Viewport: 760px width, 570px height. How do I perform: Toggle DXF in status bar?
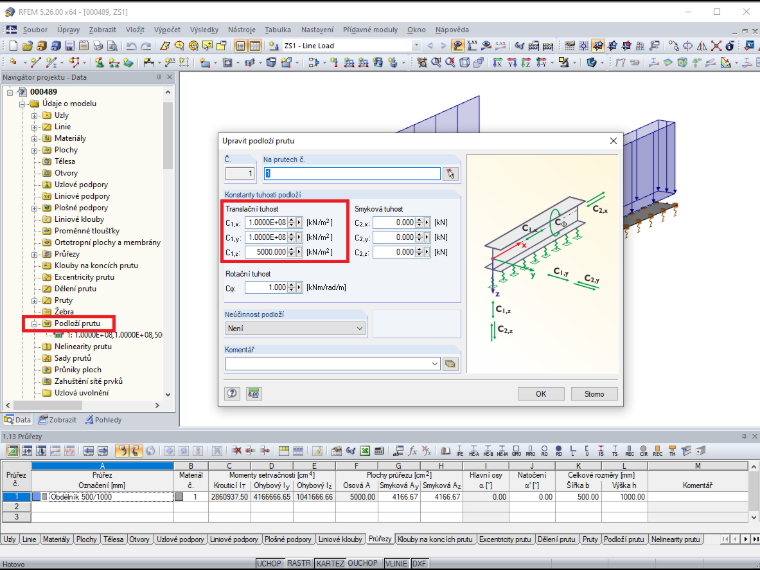point(419,563)
